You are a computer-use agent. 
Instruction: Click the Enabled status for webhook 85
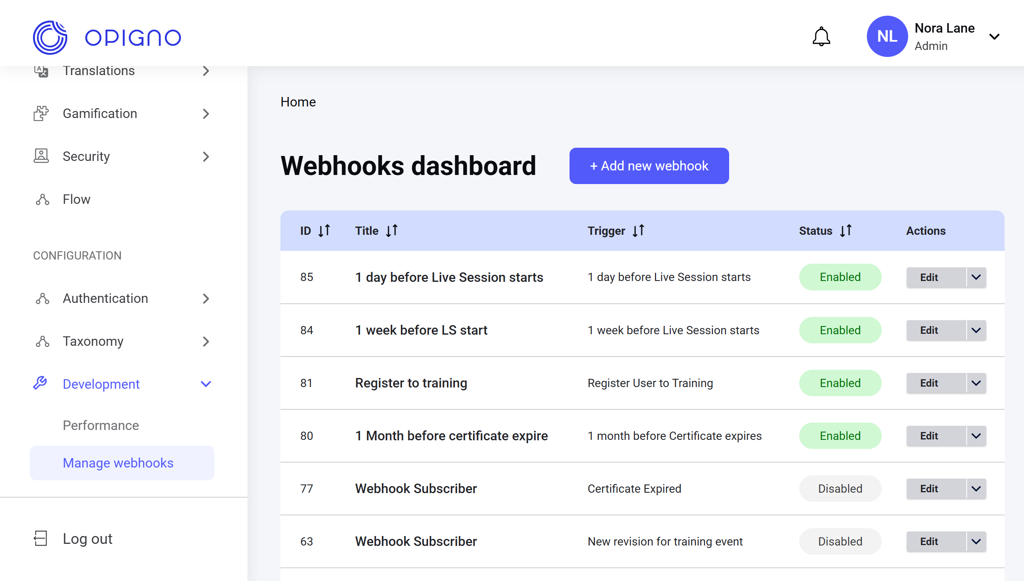[840, 277]
